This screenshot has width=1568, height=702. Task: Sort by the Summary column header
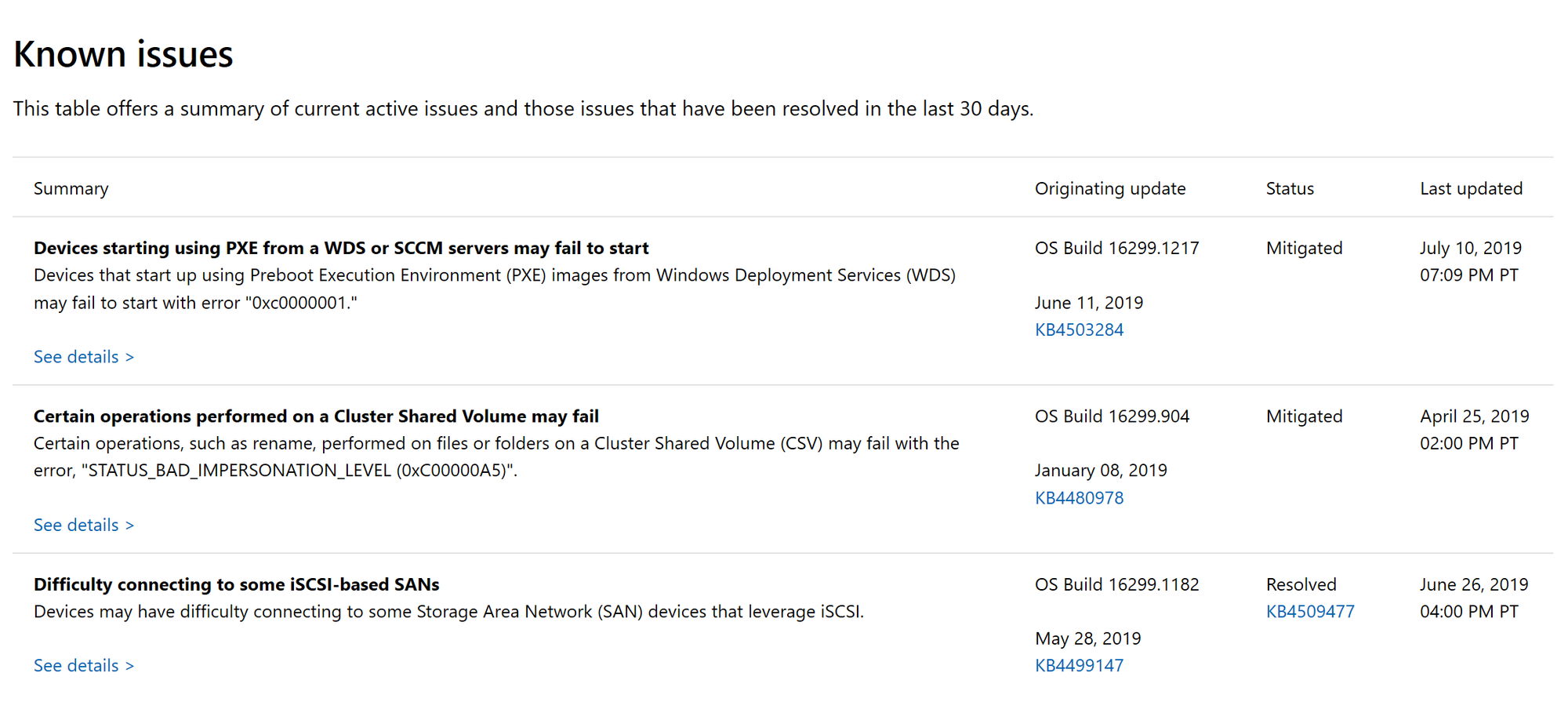click(x=71, y=188)
